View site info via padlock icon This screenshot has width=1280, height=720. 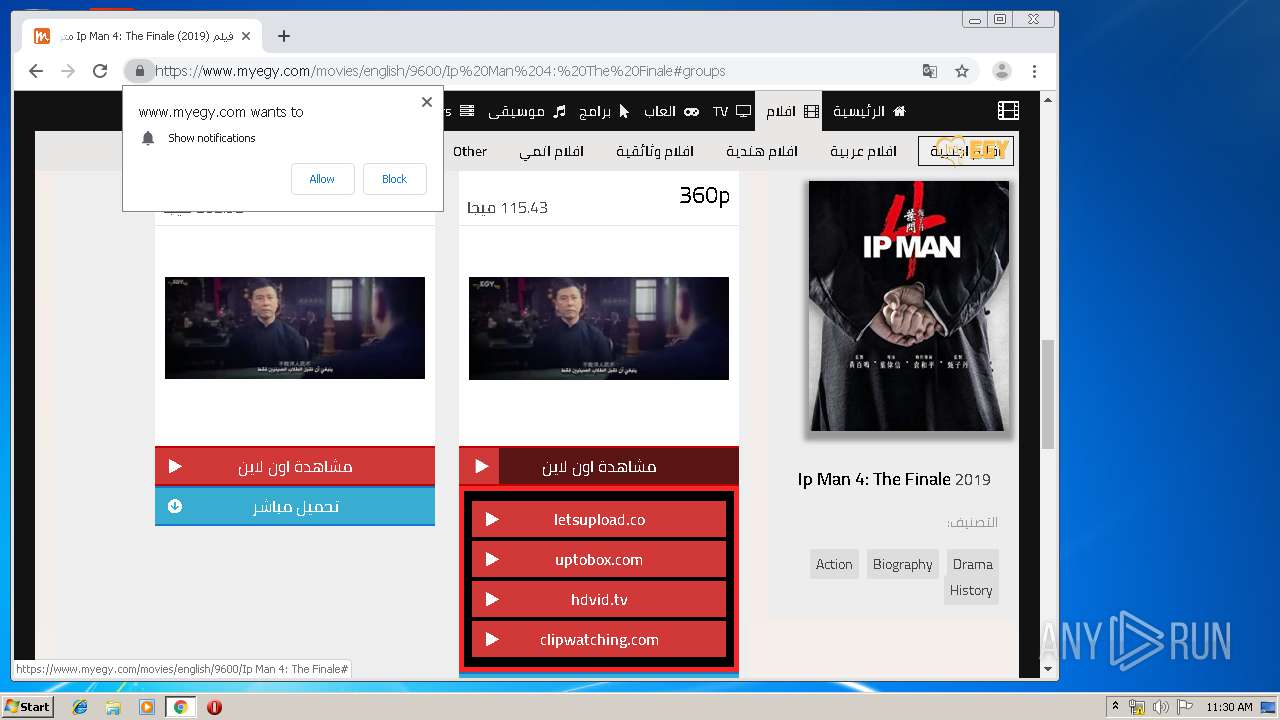[x=140, y=71]
